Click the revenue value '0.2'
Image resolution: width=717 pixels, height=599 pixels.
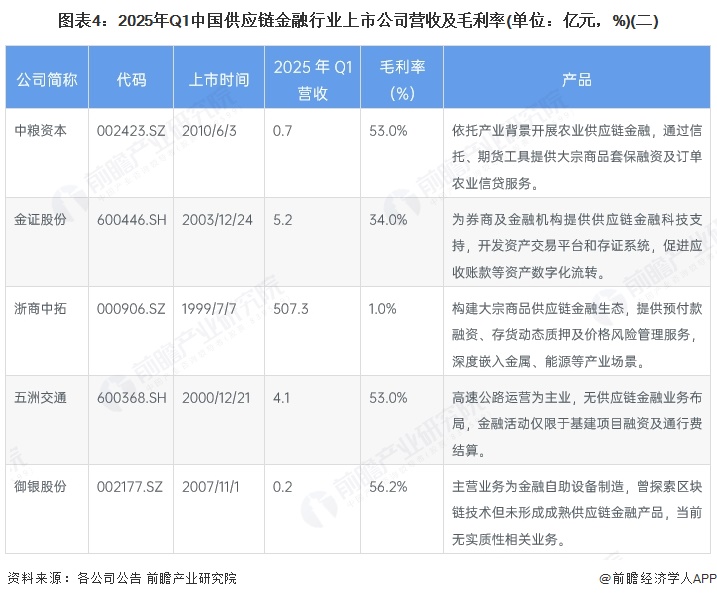[283, 487]
